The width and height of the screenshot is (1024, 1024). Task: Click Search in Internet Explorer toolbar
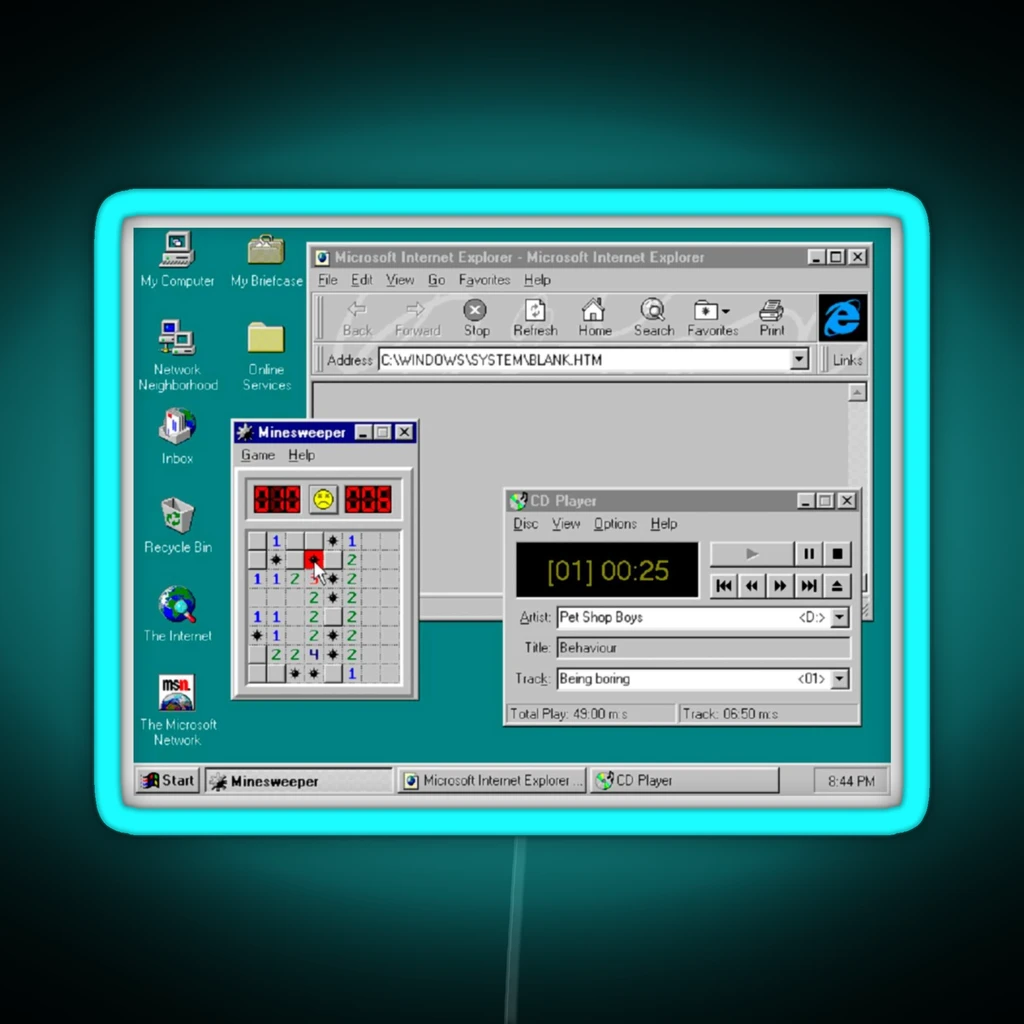click(653, 318)
